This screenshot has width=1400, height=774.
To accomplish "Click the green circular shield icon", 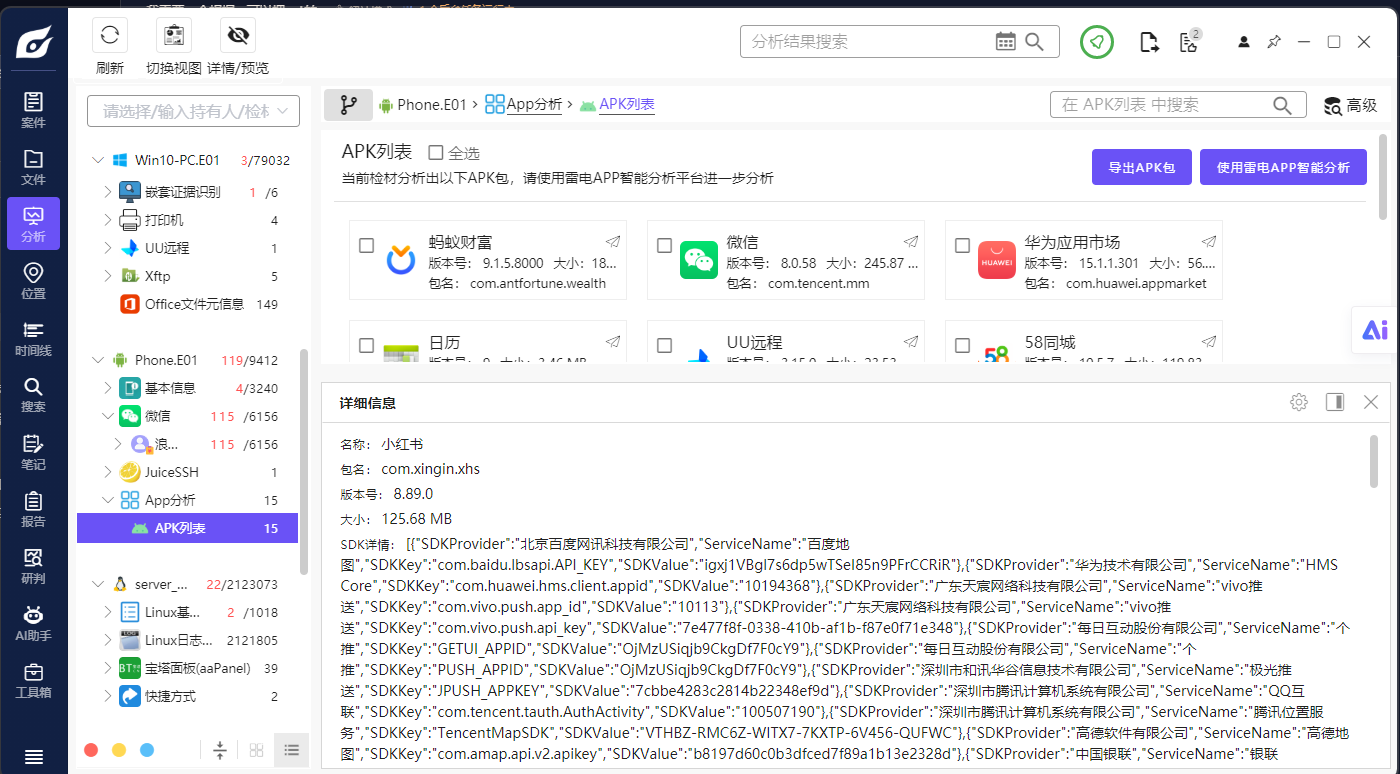I will 1097,41.
